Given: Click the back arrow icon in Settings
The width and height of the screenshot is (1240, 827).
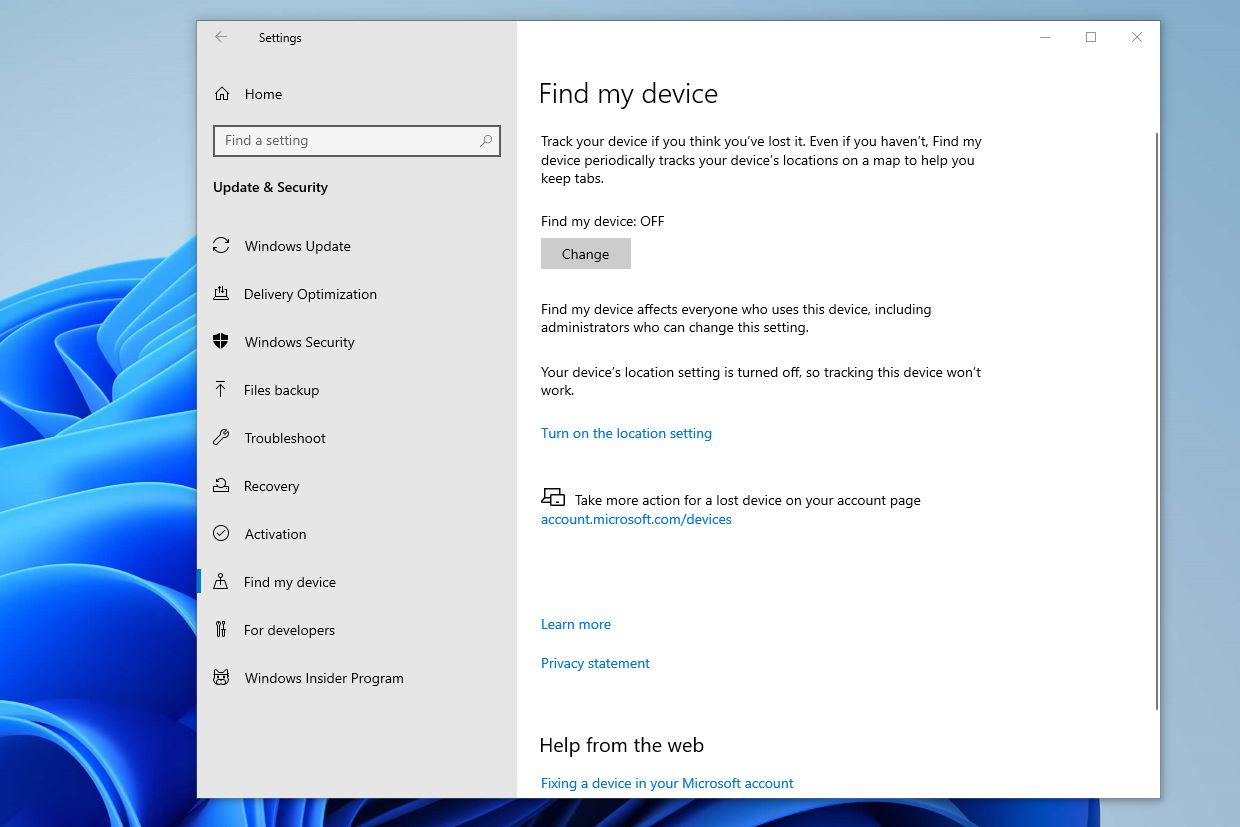Looking at the screenshot, I should click(221, 37).
